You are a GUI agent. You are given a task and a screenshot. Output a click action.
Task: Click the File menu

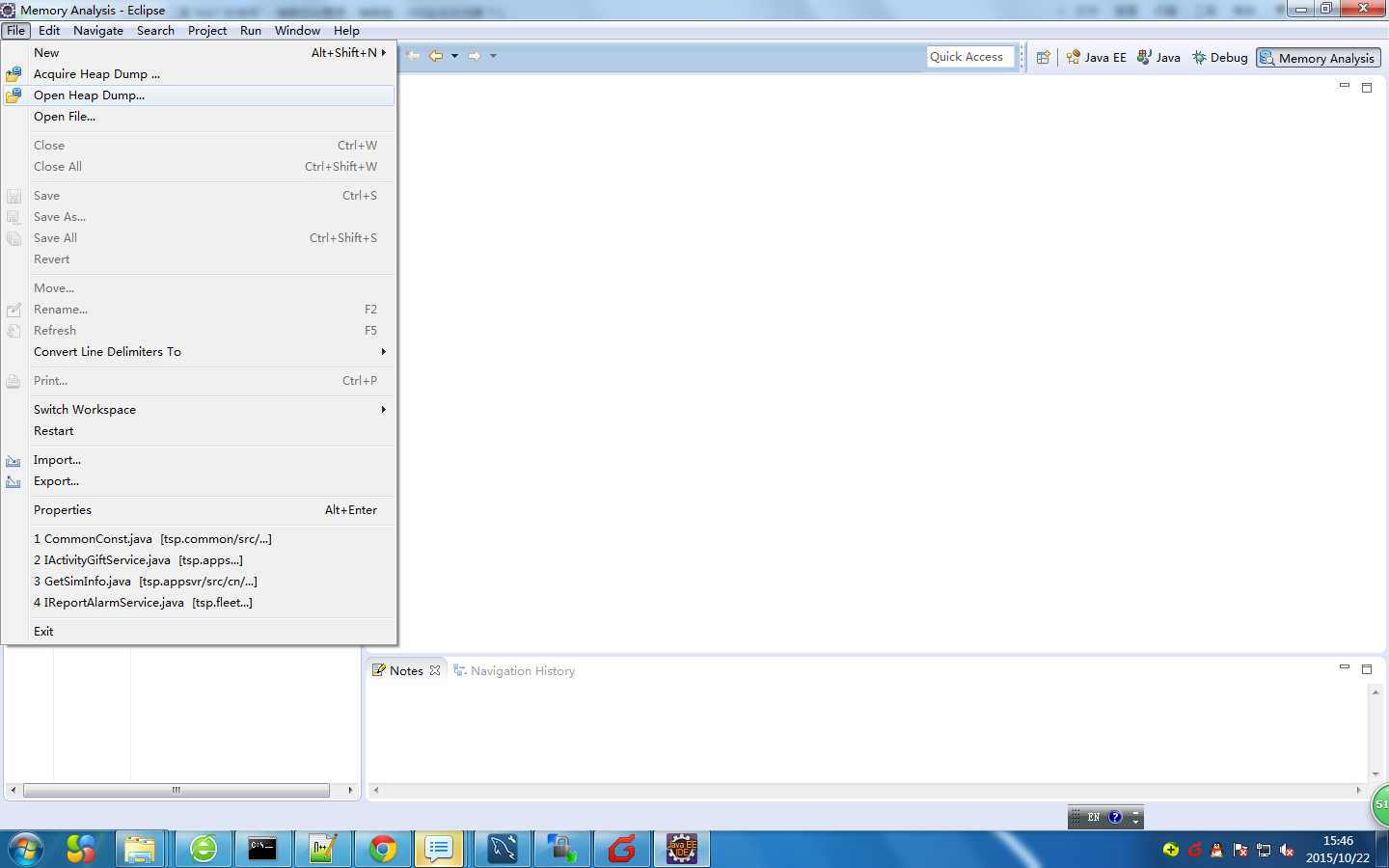16,31
